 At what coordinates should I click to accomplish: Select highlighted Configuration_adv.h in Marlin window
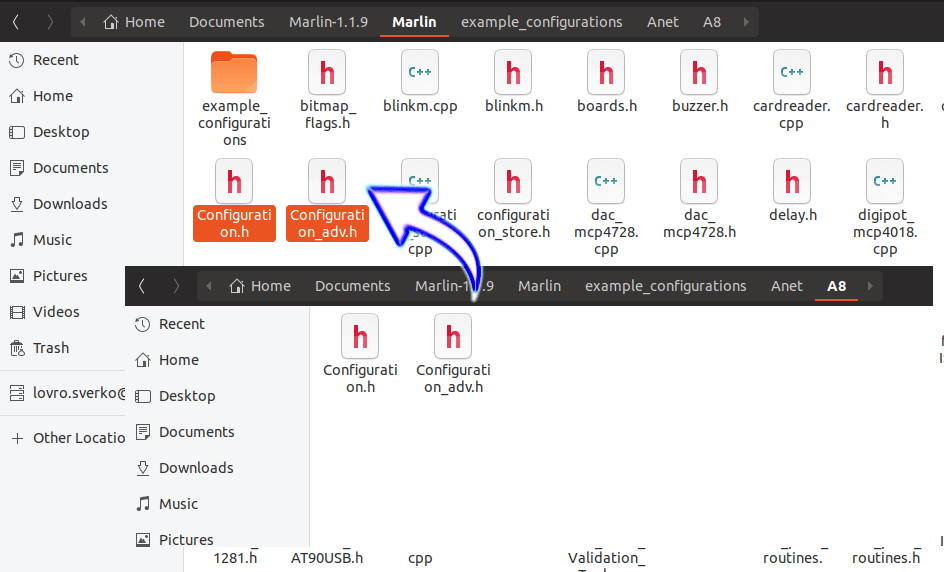tap(327, 199)
